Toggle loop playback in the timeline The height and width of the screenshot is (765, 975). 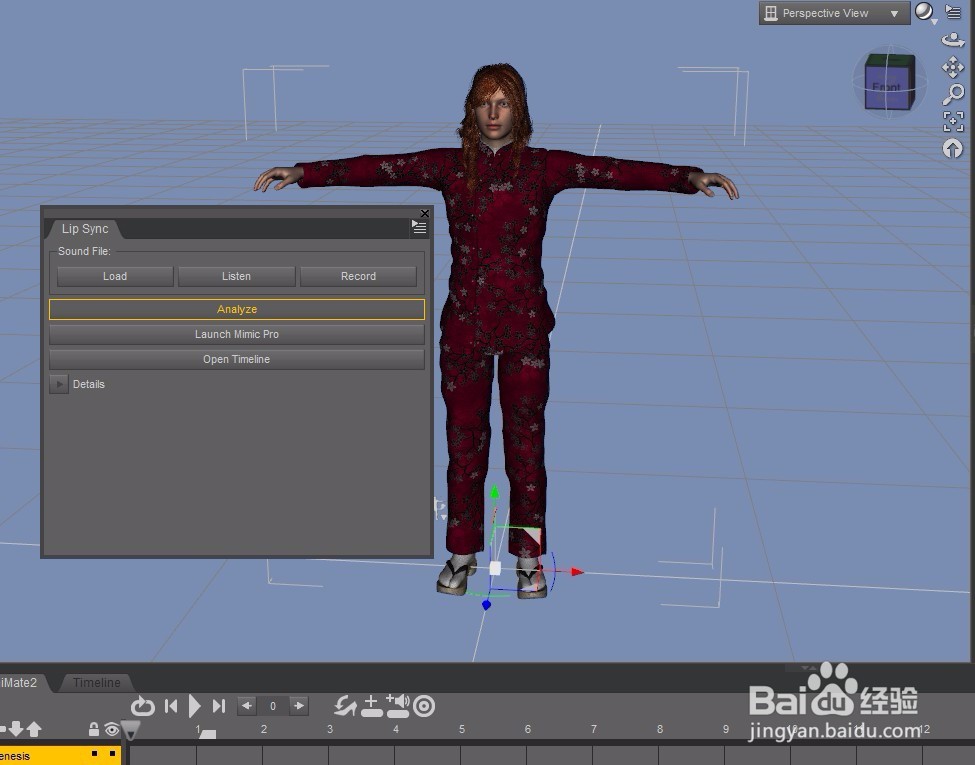click(x=143, y=706)
